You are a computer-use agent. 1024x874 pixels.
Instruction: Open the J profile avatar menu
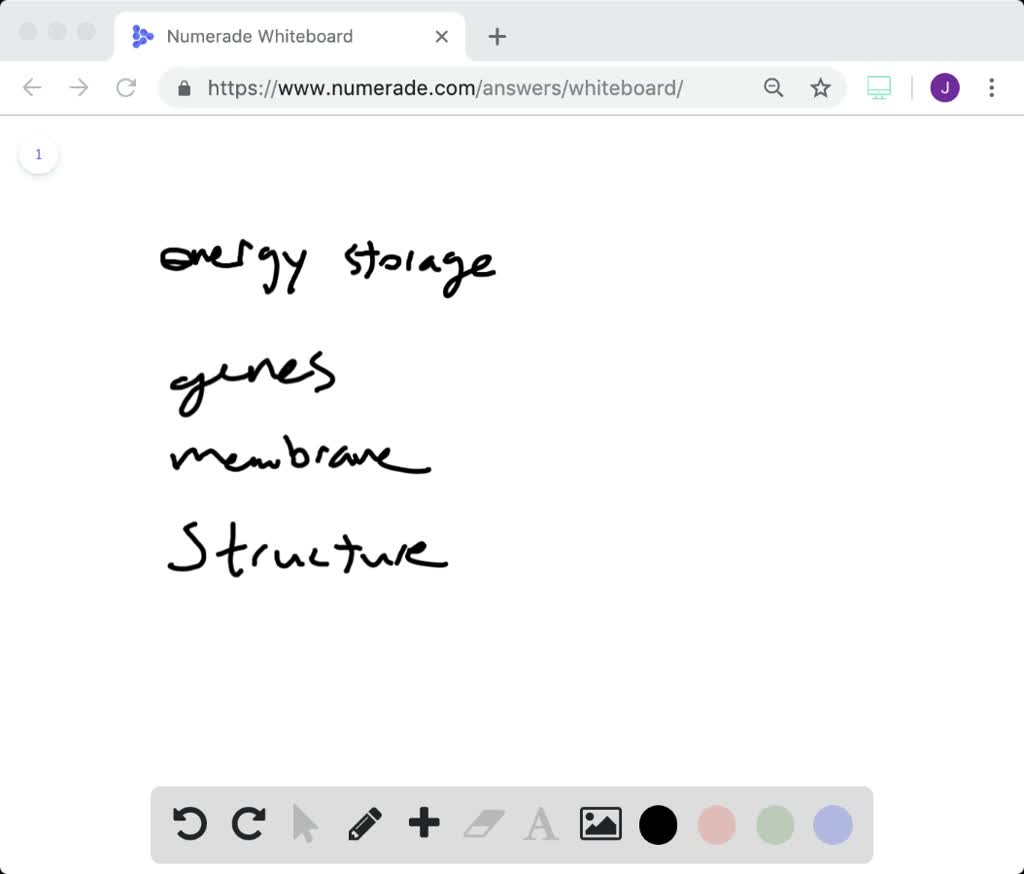point(944,87)
